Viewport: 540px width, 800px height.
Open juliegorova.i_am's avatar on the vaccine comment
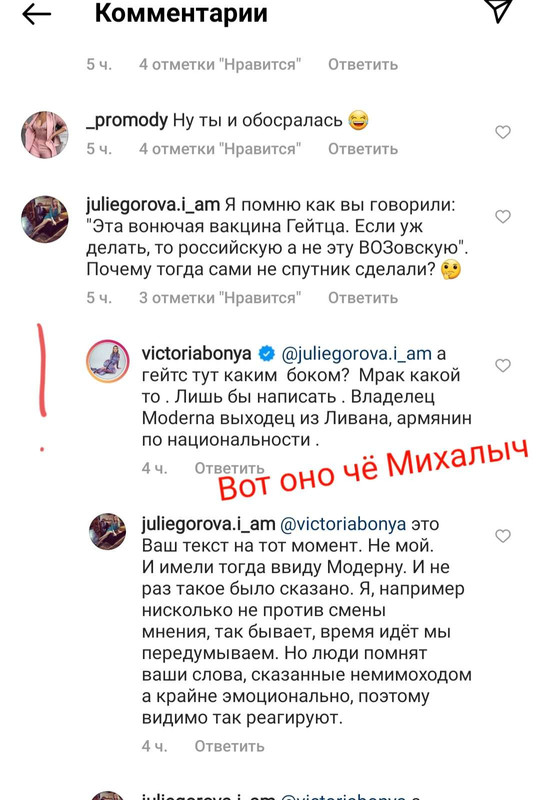[x=44, y=219]
